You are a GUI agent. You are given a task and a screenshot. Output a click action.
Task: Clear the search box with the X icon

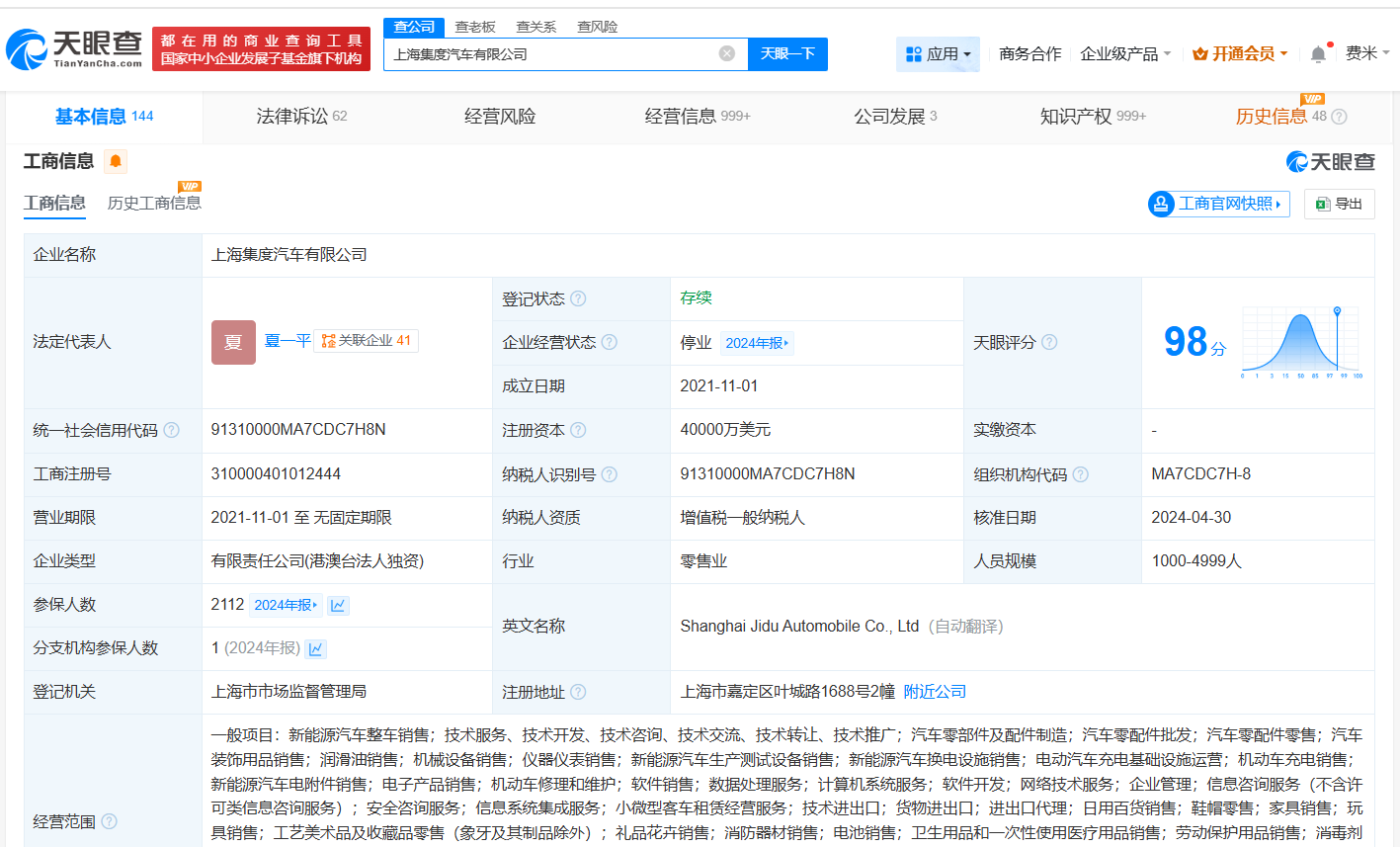click(729, 54)
